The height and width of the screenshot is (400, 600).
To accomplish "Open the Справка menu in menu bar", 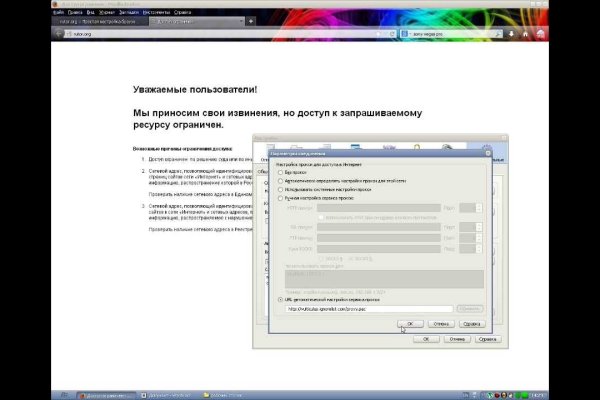I will (x=181, y=12).
